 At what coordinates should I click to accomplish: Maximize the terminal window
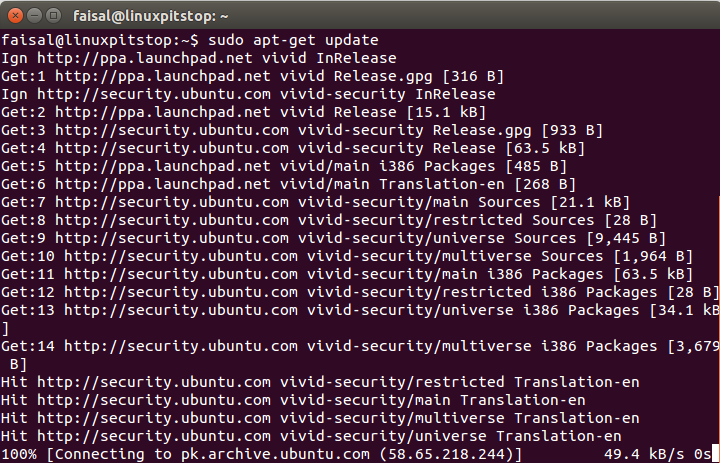[x=54, y=16]
